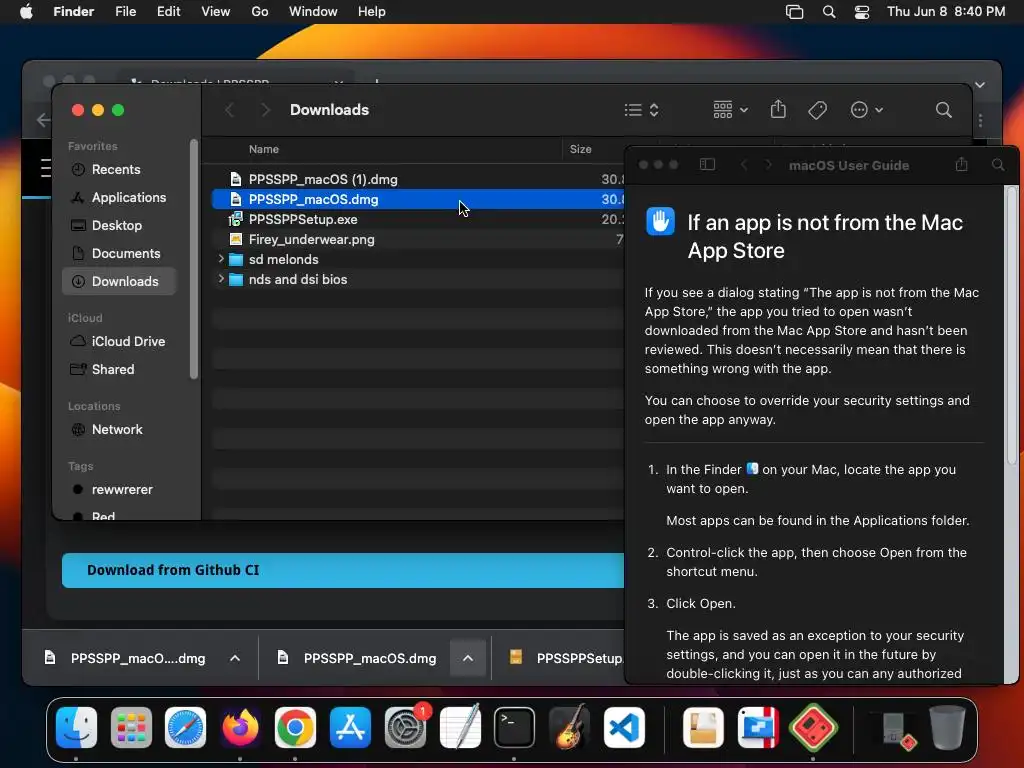
Task: Select Applications in Finder sidebar
Action: click(x=119, y=197)
